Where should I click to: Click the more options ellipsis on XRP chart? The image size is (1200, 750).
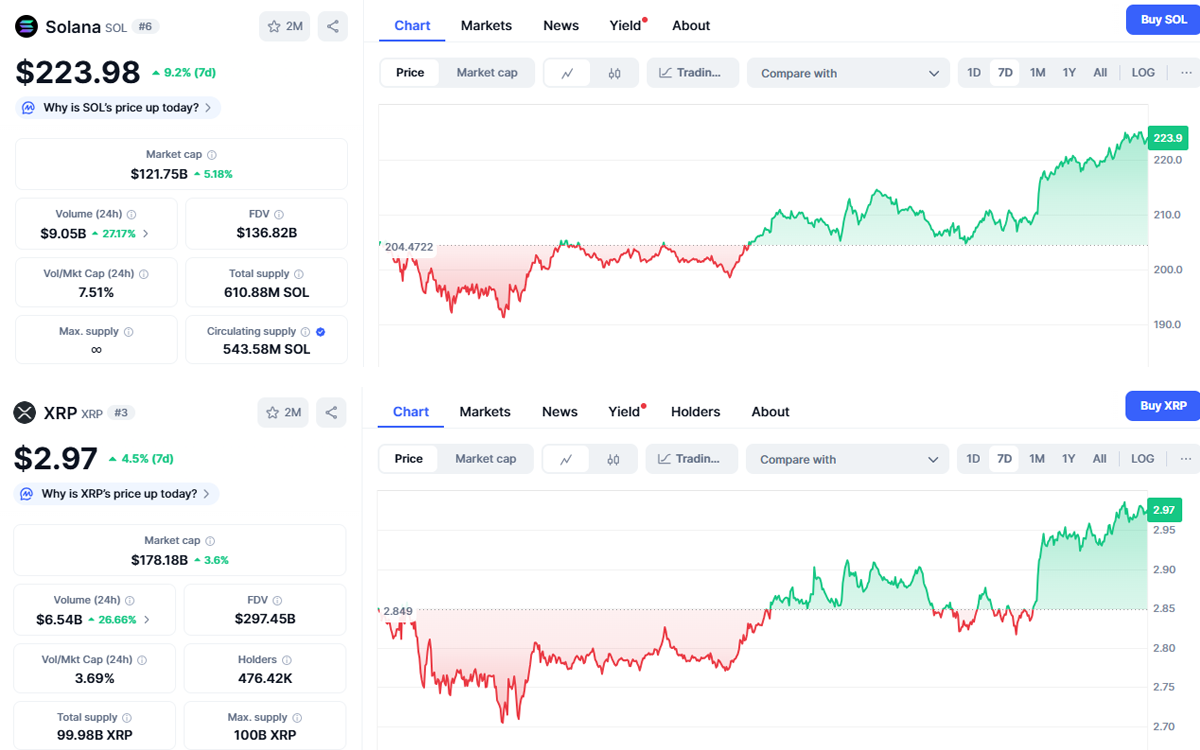pyautogui.click(x=1186, y=459)
